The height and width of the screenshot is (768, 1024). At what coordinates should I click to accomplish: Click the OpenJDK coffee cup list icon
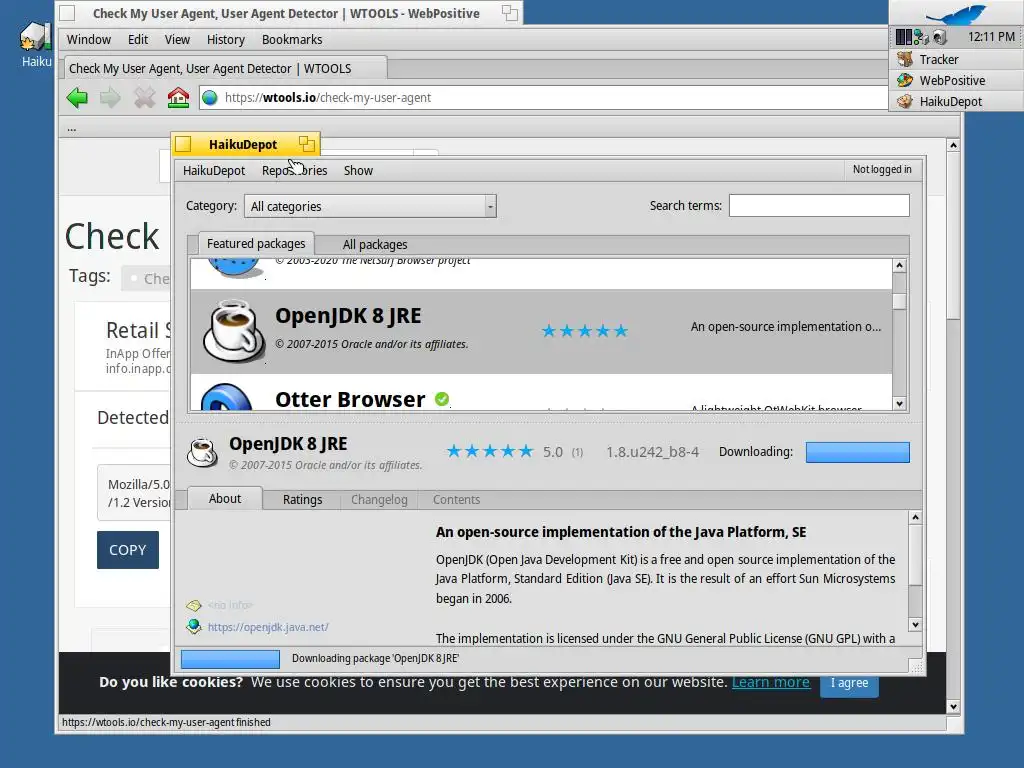pyautogui.click(x=234, y=330)
